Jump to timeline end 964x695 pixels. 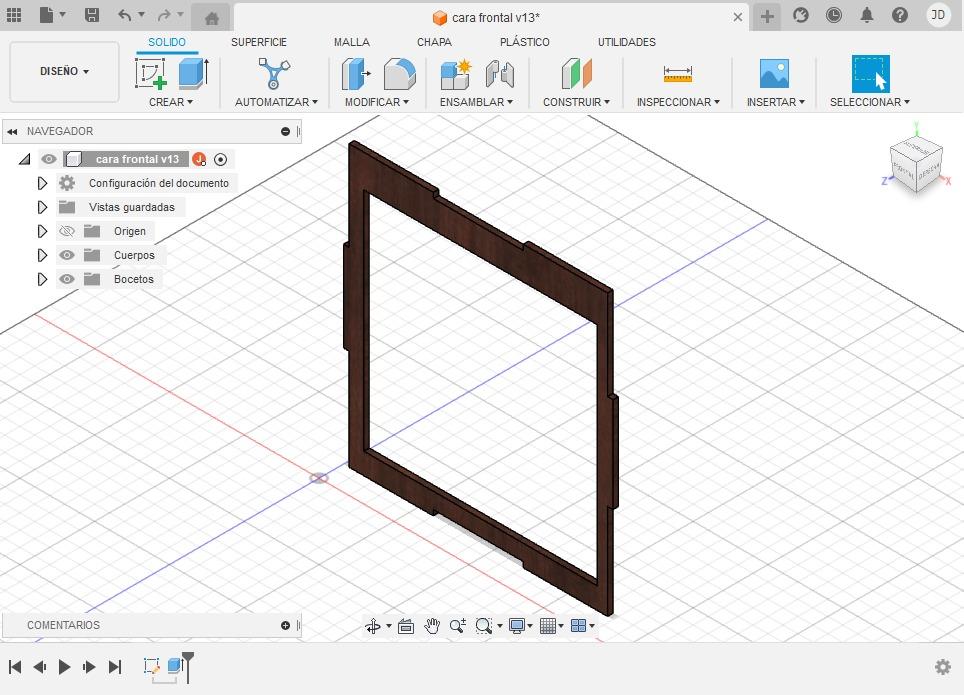point(115,667)
